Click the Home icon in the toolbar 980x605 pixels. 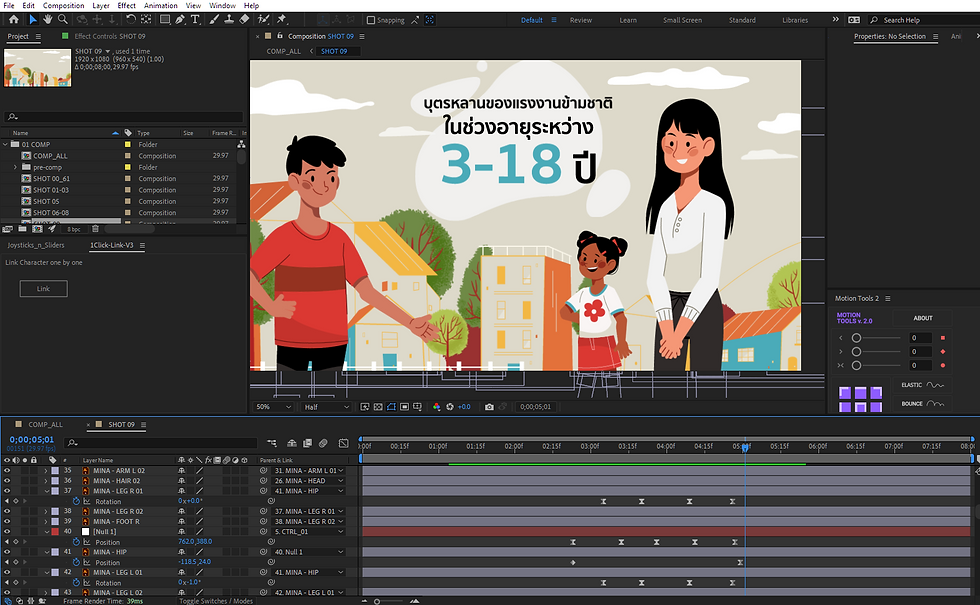[13, 19]
